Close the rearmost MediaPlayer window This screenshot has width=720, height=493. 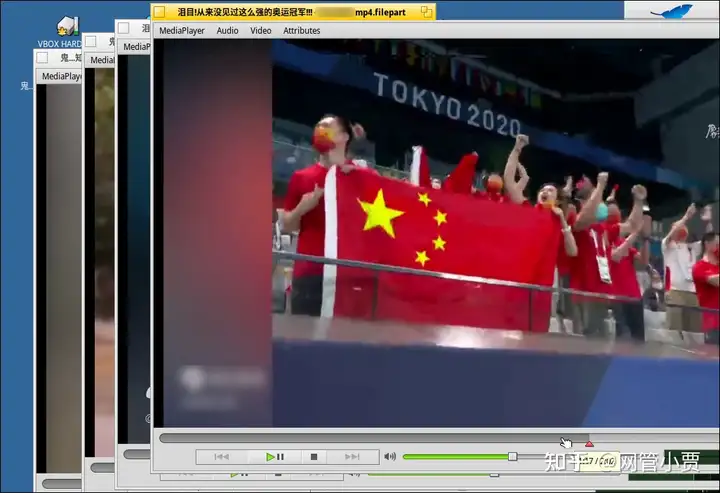click(42, 57)
